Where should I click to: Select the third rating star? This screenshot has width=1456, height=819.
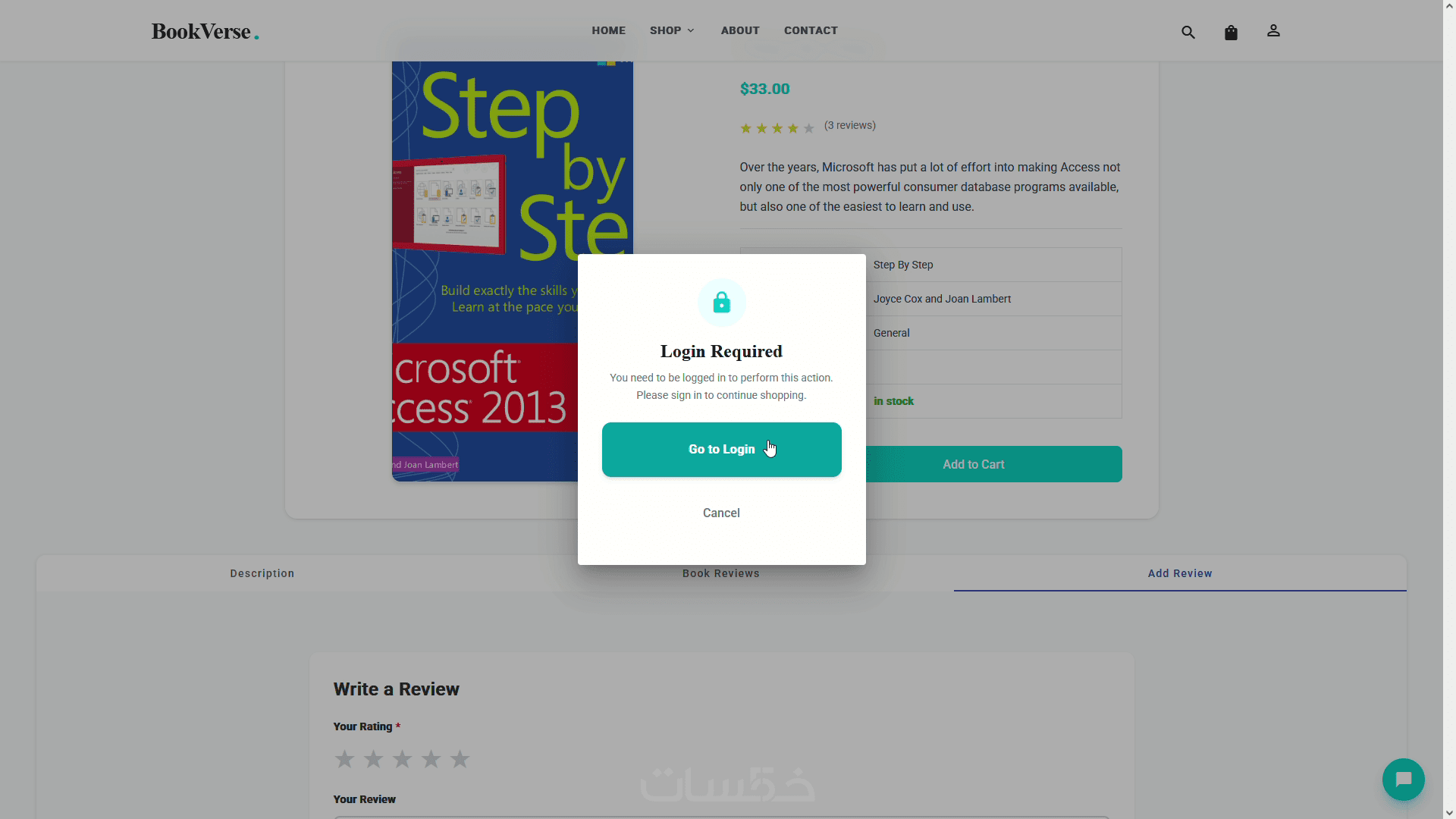pos(402,758)
